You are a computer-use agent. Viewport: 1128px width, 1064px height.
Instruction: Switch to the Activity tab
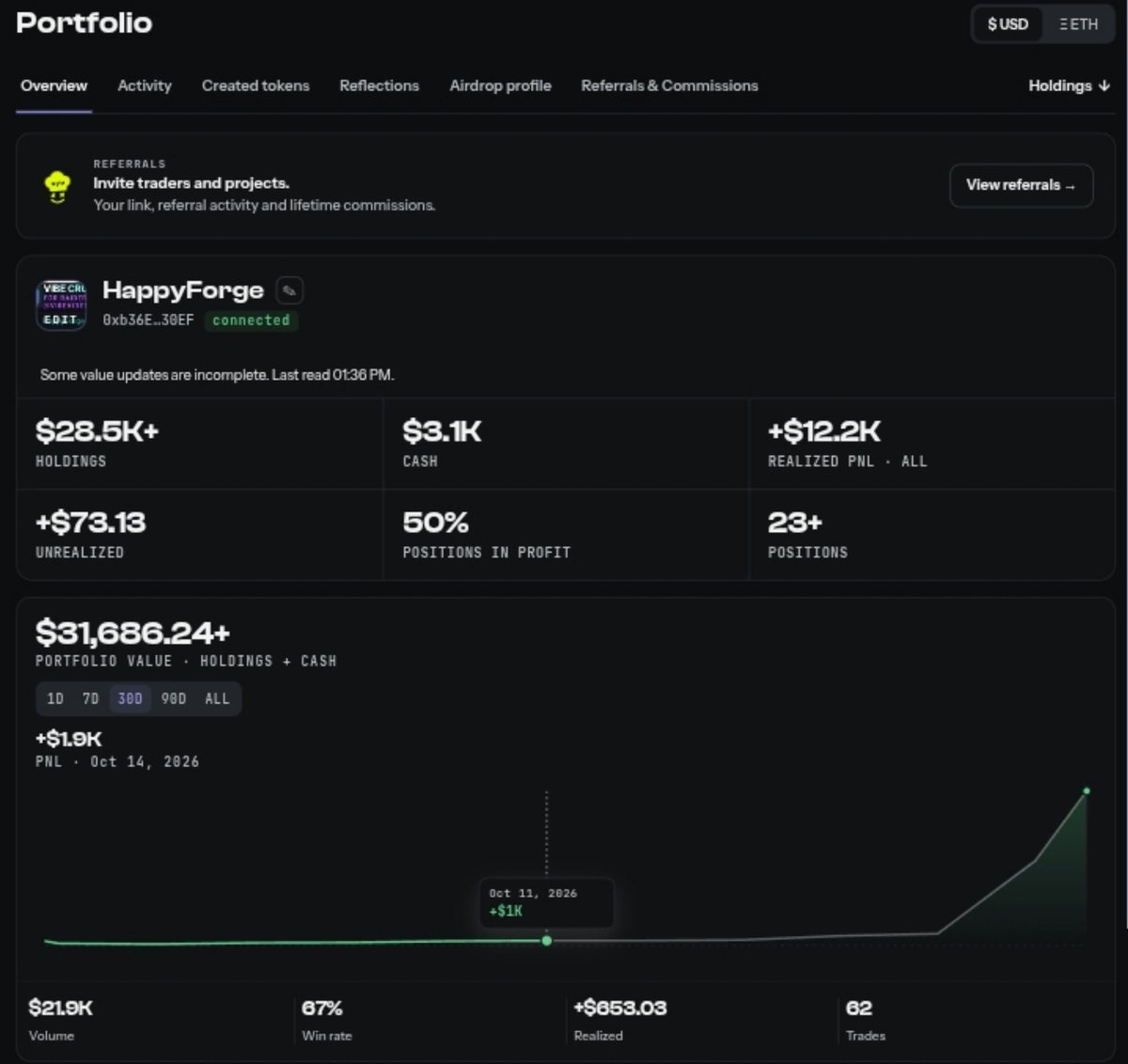145,86
